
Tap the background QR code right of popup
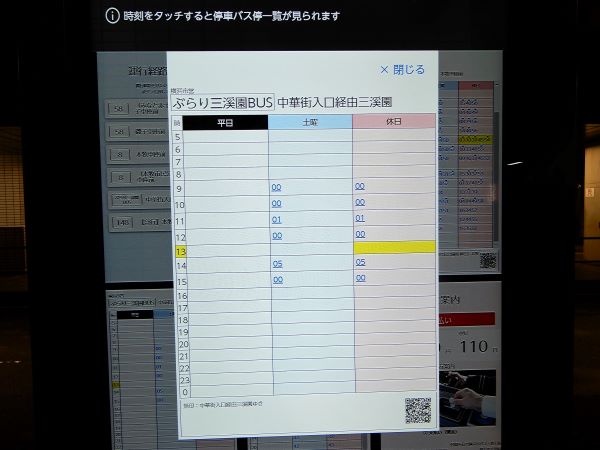[x=487, y=260]
